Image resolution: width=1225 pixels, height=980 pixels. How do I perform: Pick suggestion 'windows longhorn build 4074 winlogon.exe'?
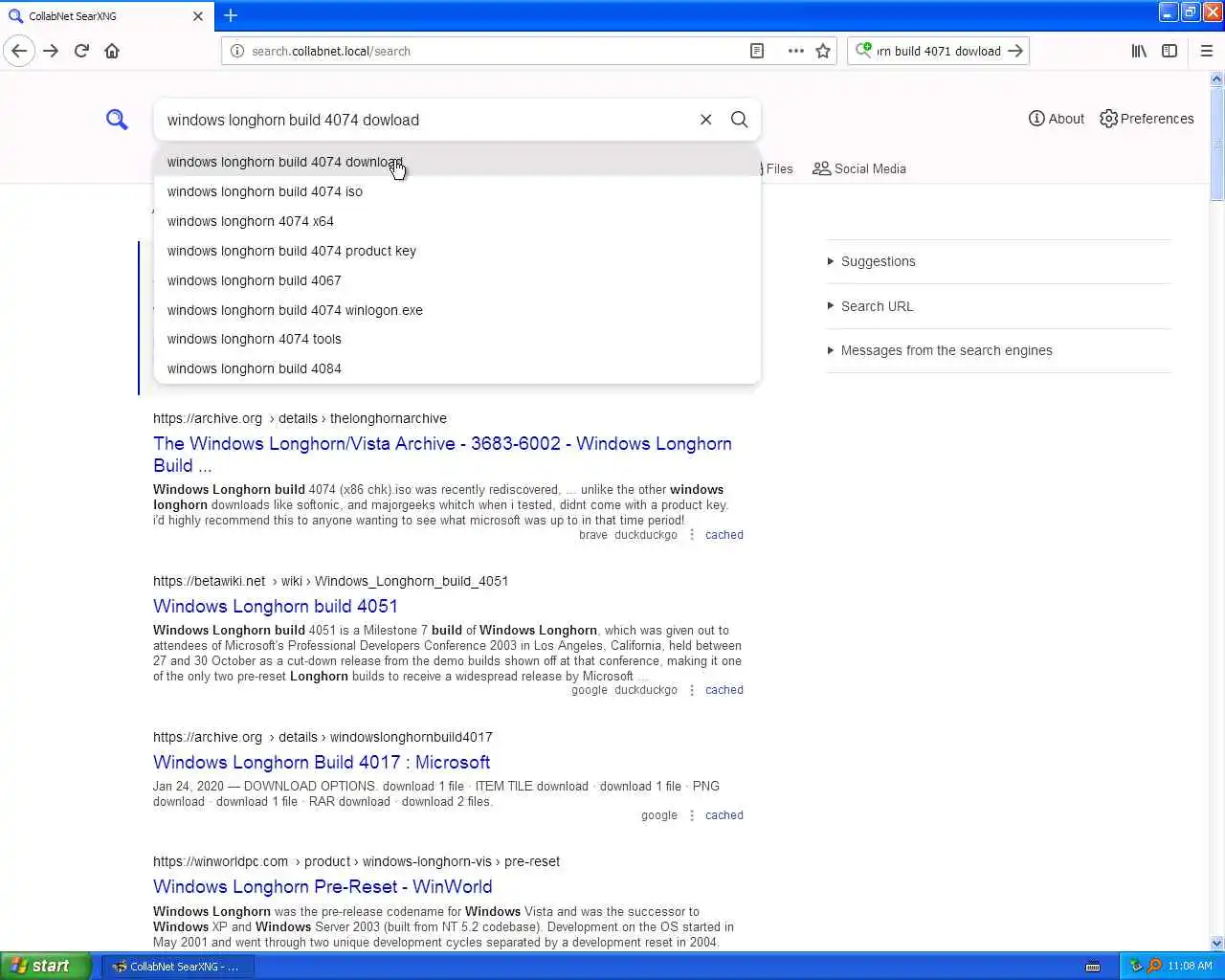[x=457, y=310]
